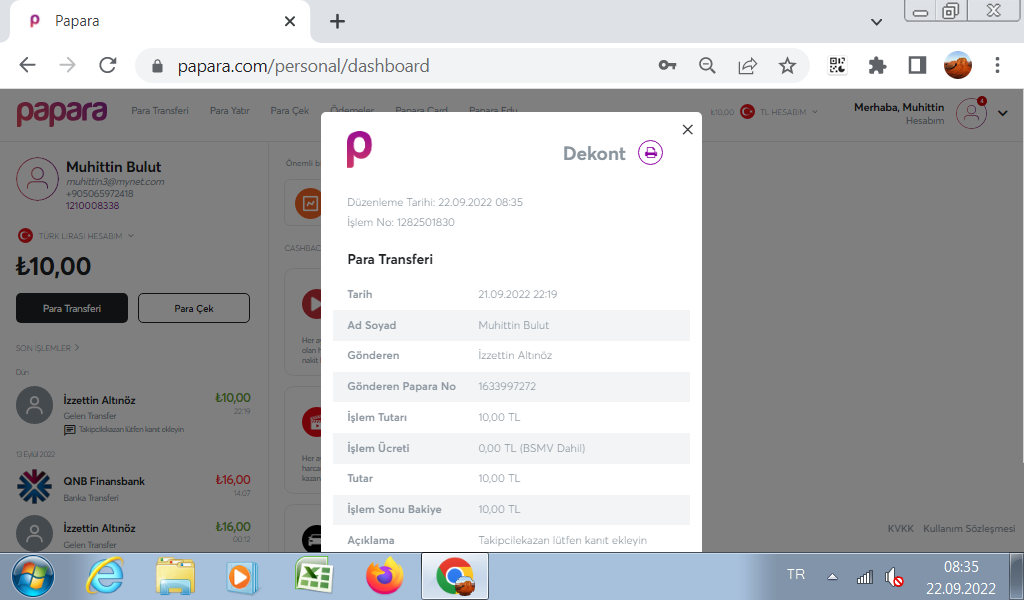Viewport: 1024px width, 600px height.
Task: Open Excel from the taskbar
Action: pyautogui.click(x=314, y=576)
